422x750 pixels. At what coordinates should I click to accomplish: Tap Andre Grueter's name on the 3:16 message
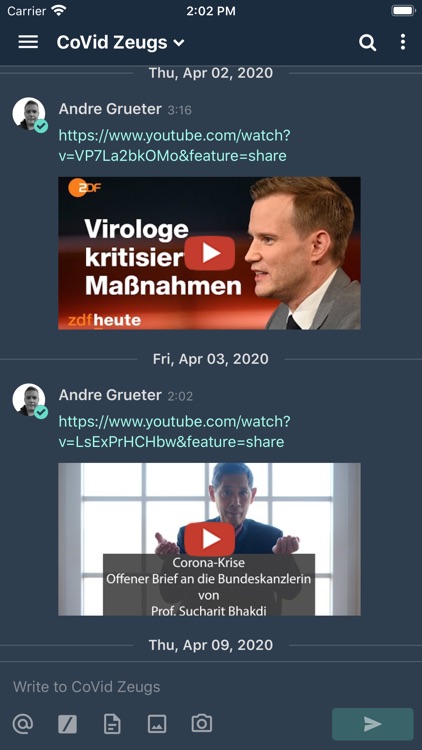[110, 109]
